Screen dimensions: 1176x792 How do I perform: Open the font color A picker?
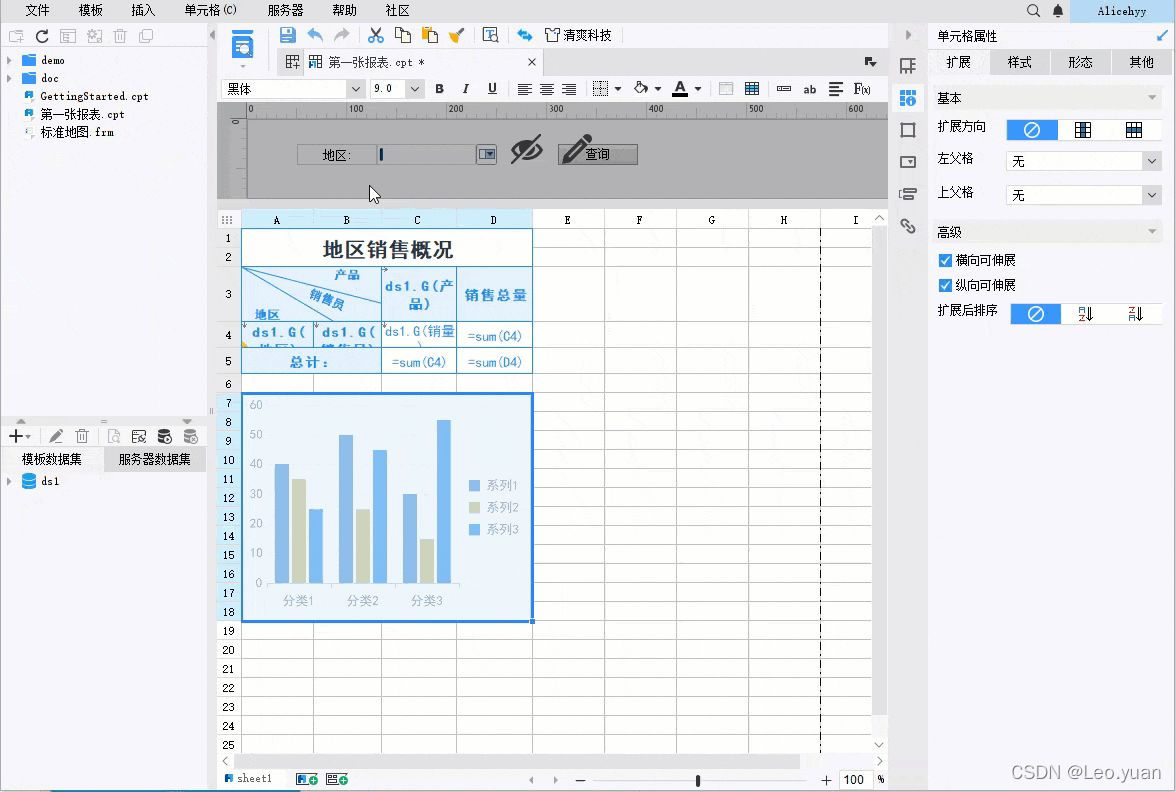point(680,88)
